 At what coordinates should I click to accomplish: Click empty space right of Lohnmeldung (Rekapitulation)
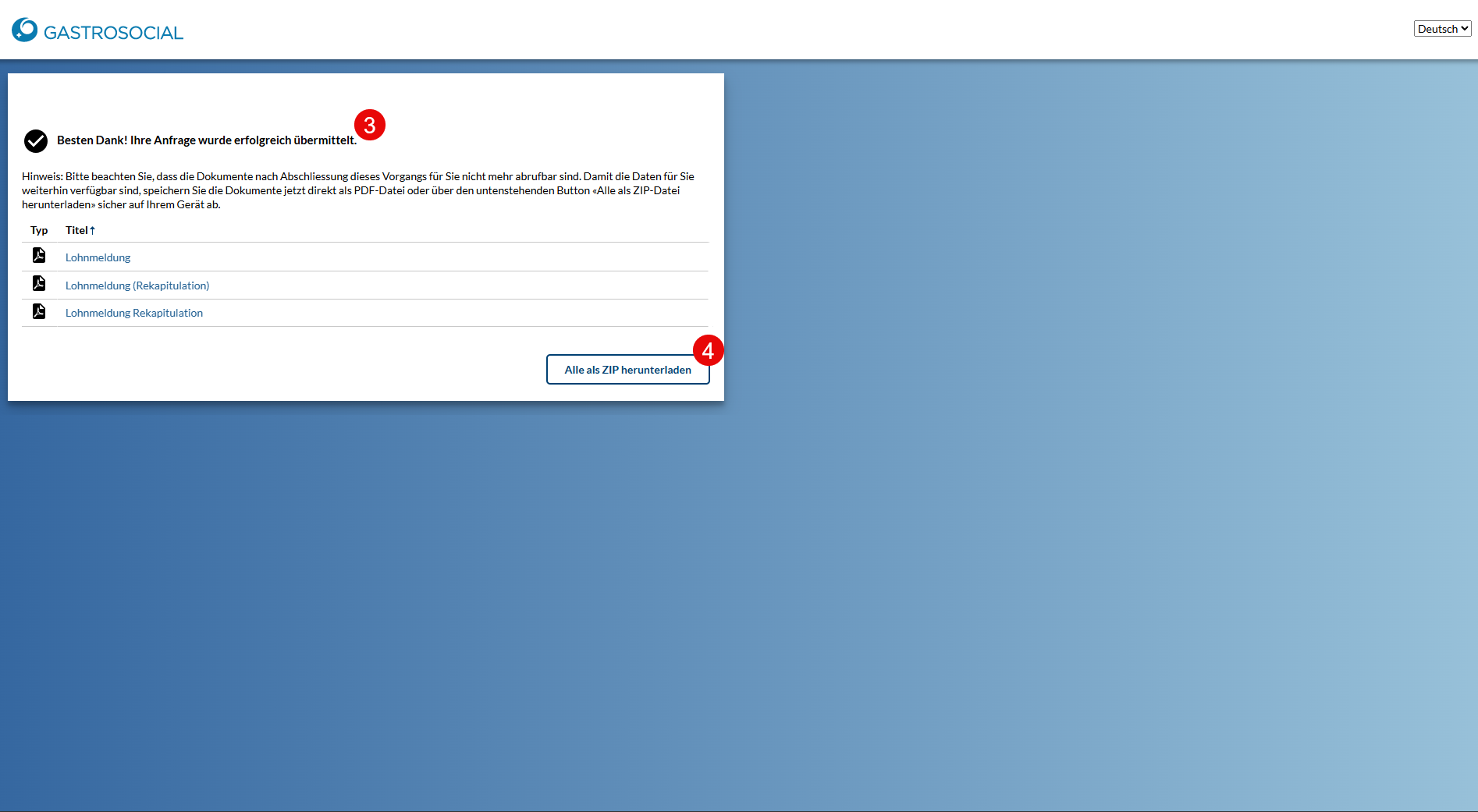(468, 285)
